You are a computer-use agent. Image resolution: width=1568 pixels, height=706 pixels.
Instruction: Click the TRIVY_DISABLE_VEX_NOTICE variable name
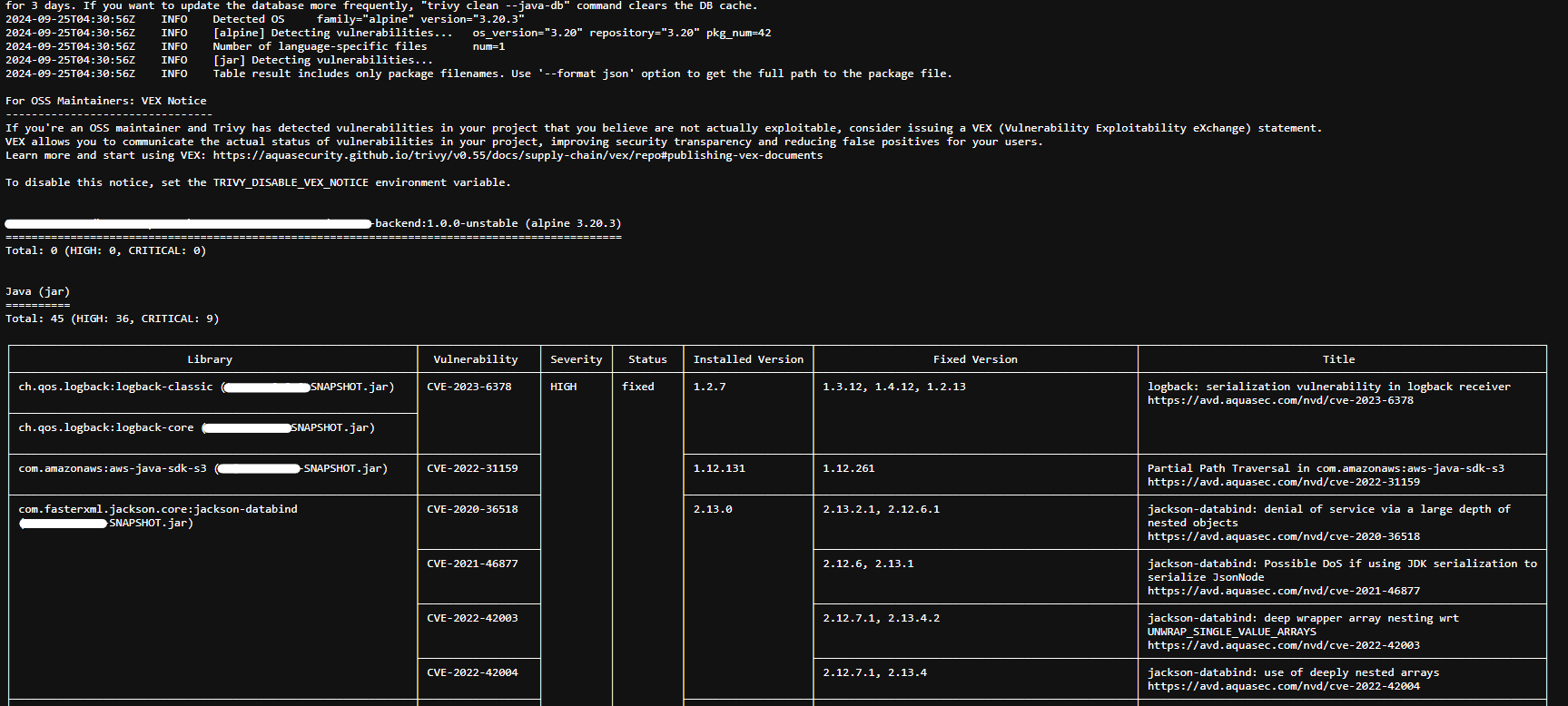(291, 182)
